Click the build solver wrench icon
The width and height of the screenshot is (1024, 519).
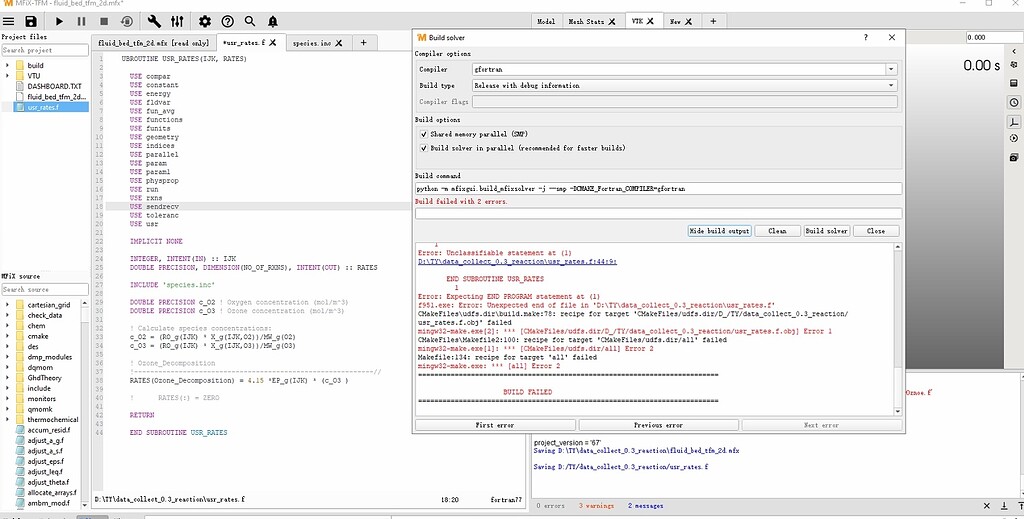coord(154,21)
